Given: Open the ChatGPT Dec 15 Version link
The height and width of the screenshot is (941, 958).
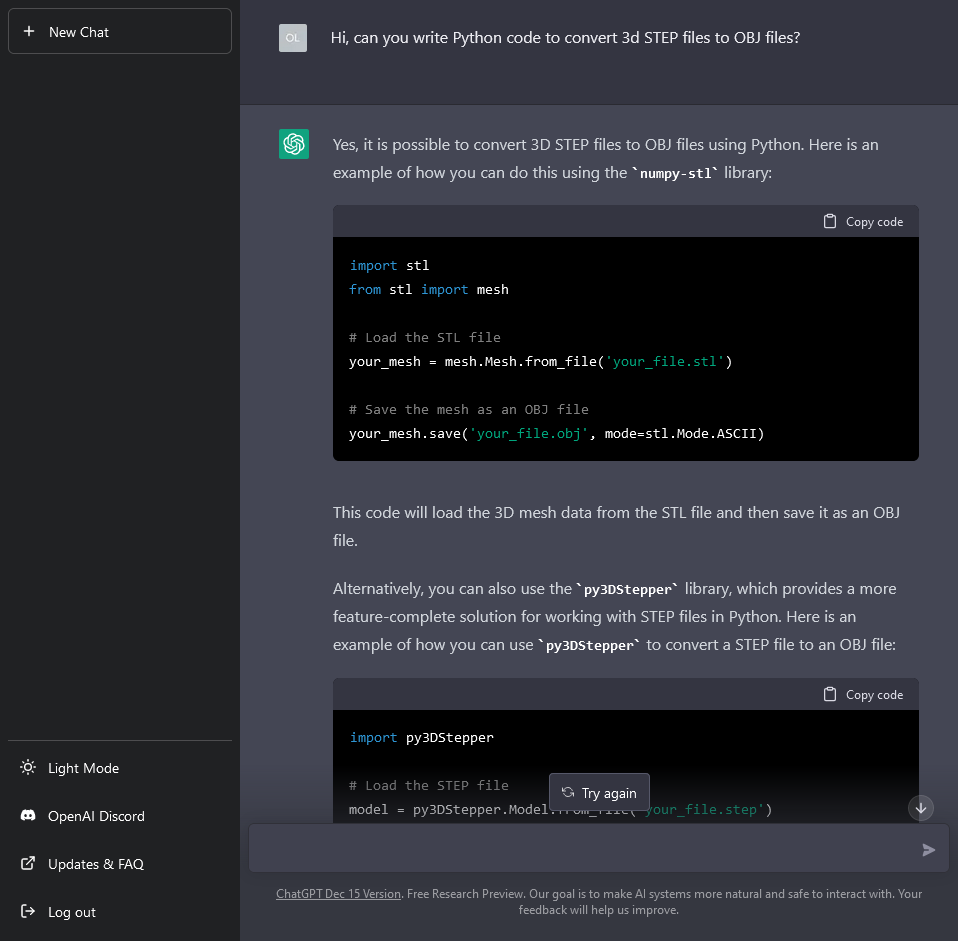Looking at the screenshot, I should (x=338, y=894).
